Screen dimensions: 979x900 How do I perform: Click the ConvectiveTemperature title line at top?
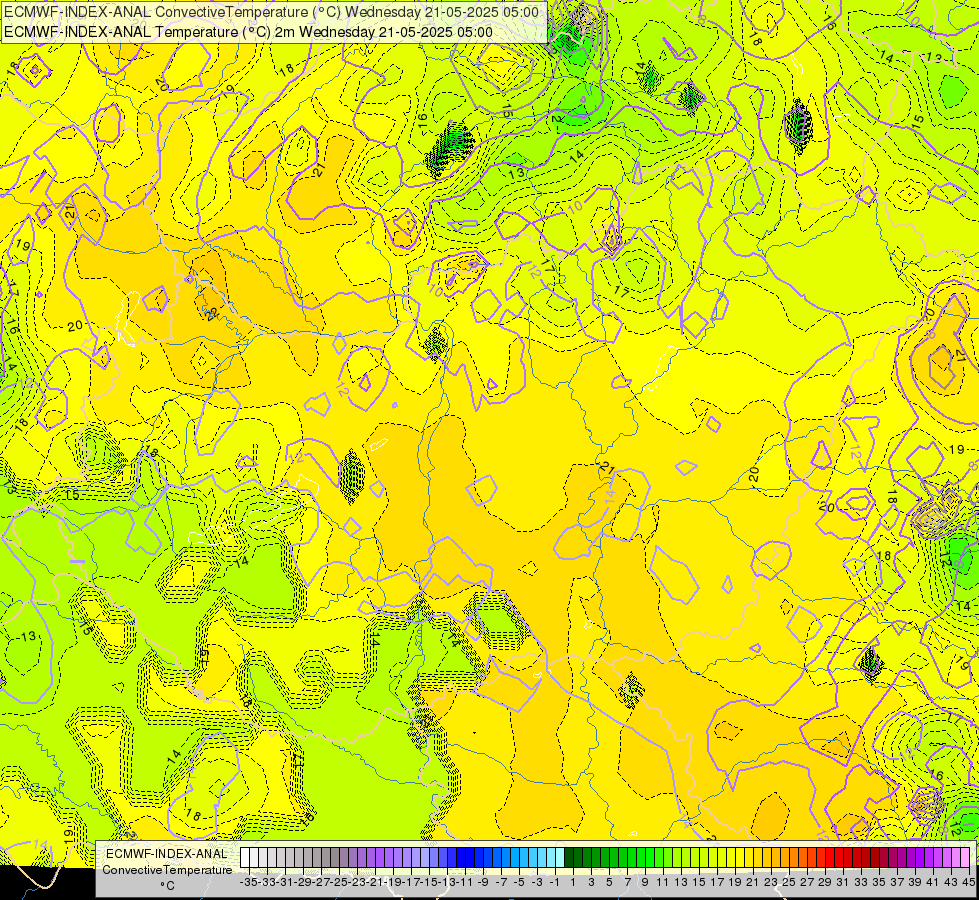[272, 12]
